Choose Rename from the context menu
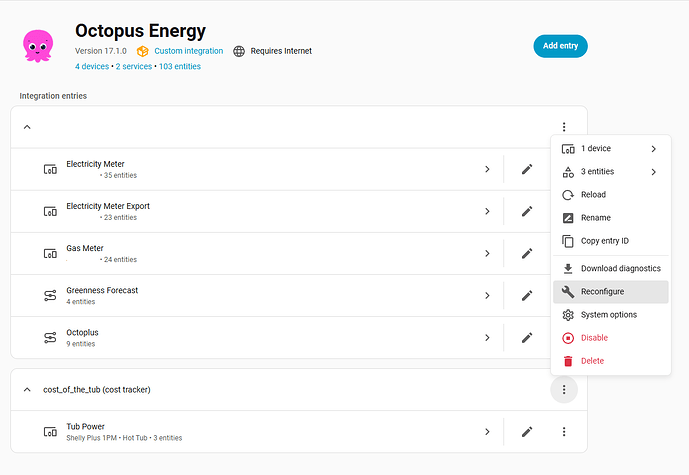 click(x=611, y=218)
